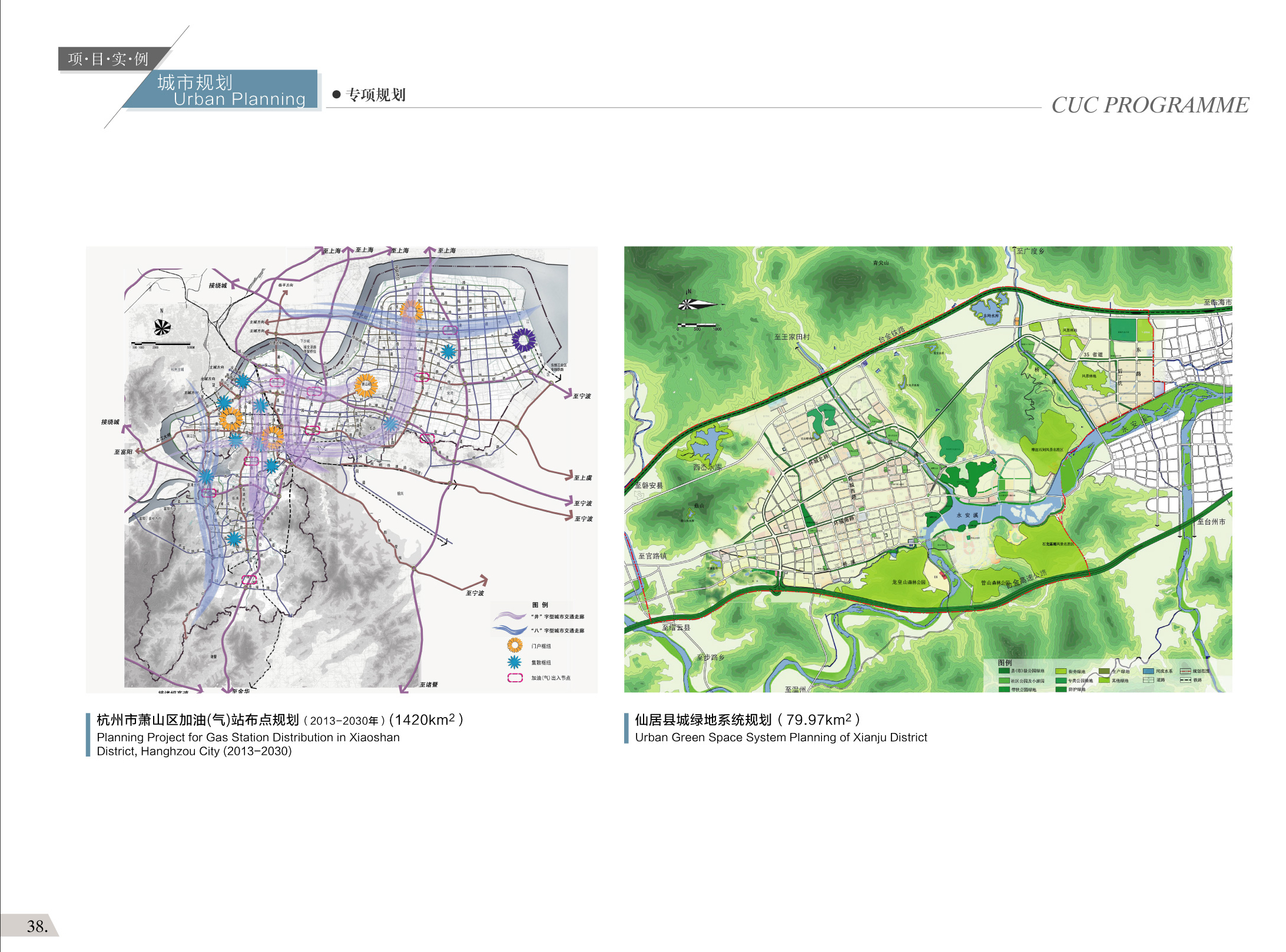Click the large purple hub symbol on Xiaoshan map
This screenshot has width=1286, height=952.
[523, 340]
